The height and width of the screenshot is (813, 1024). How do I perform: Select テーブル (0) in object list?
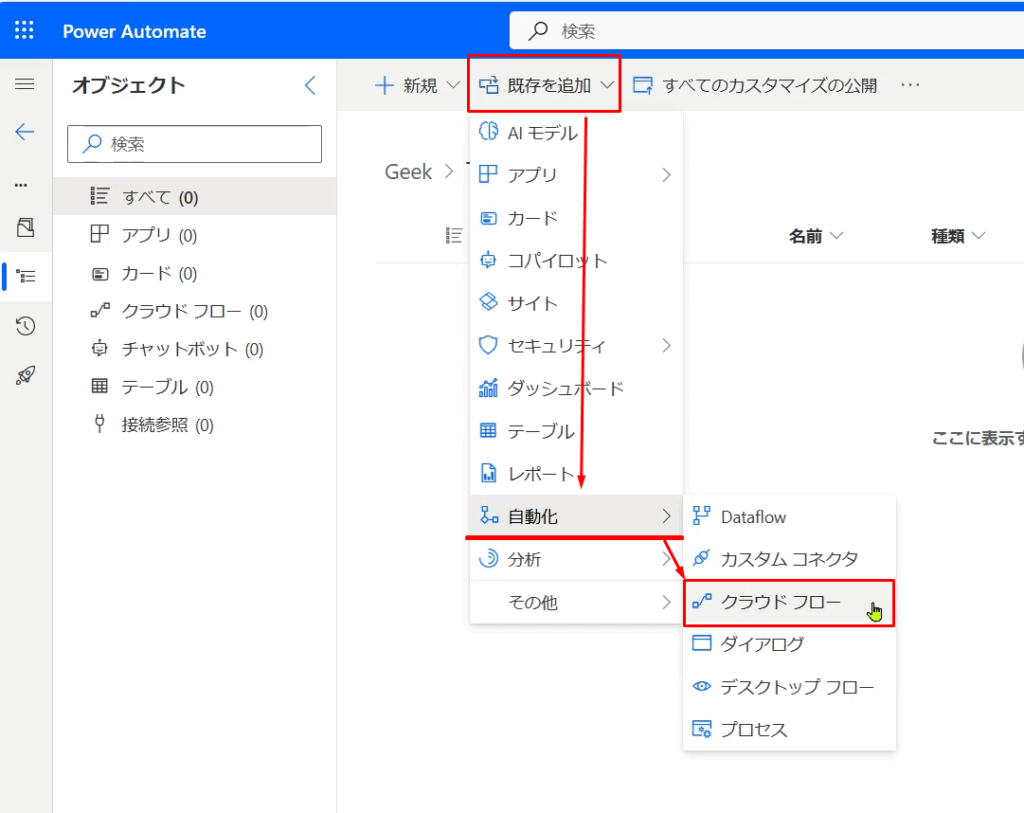pyautogui.click(x=195, y=387)
